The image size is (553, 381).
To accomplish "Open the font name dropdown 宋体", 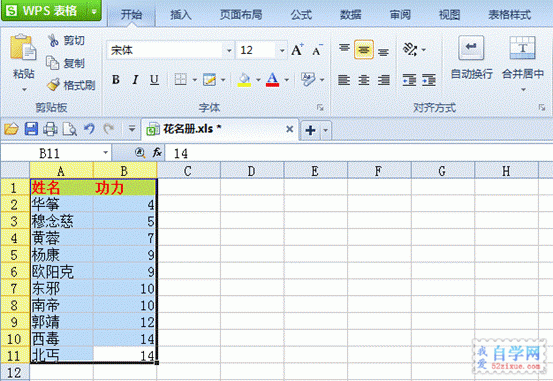I will coord(229,51).
